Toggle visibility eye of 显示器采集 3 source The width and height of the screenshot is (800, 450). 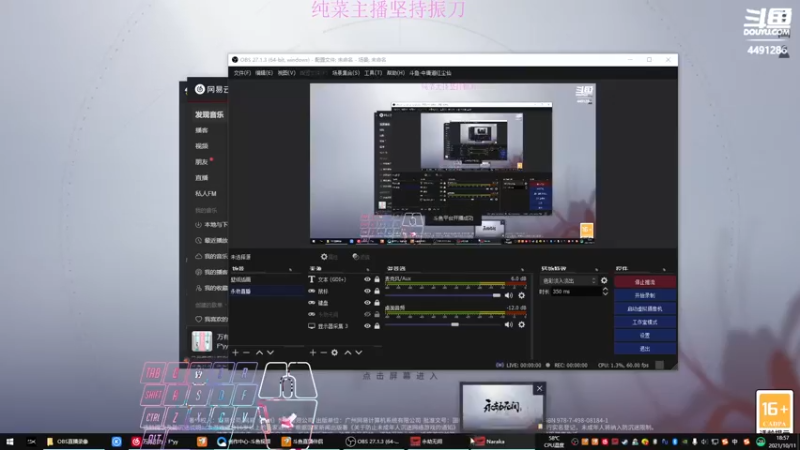367,326
